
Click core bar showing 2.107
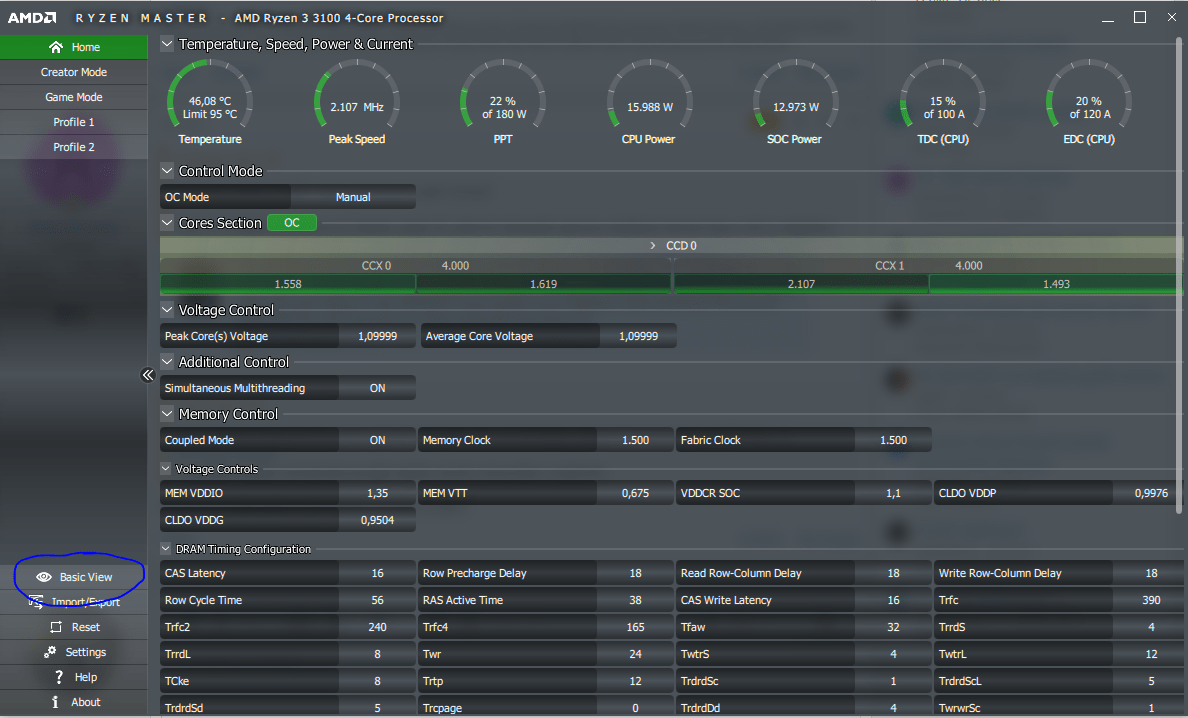tap(801, 284)
